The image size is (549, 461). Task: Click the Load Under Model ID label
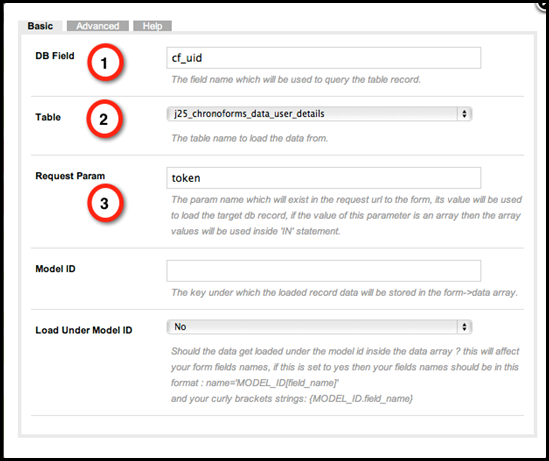[84, 330]
